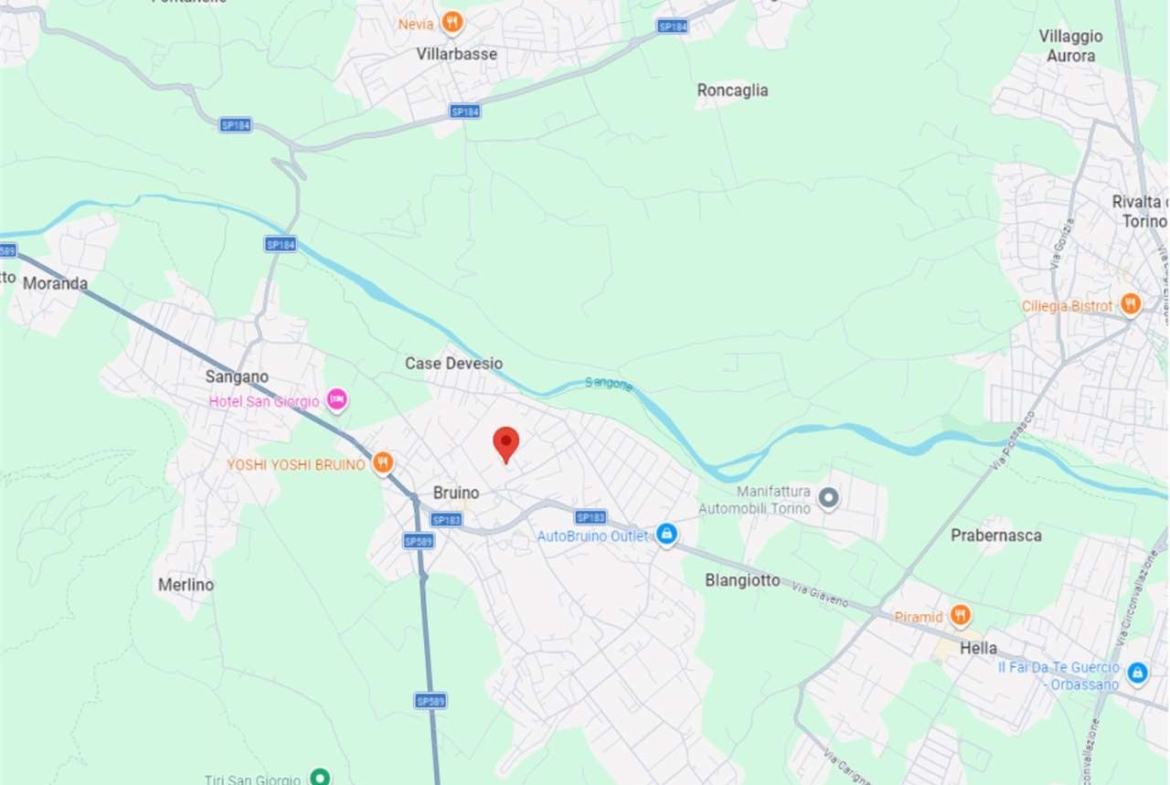The height and width of the screenshot is (785, 1170).
Task: Click the Bruino town name
Action: pos(456,492)
